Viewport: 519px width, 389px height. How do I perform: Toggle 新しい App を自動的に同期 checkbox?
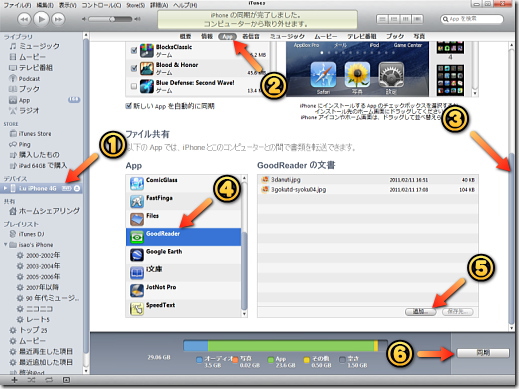point(128,106)
